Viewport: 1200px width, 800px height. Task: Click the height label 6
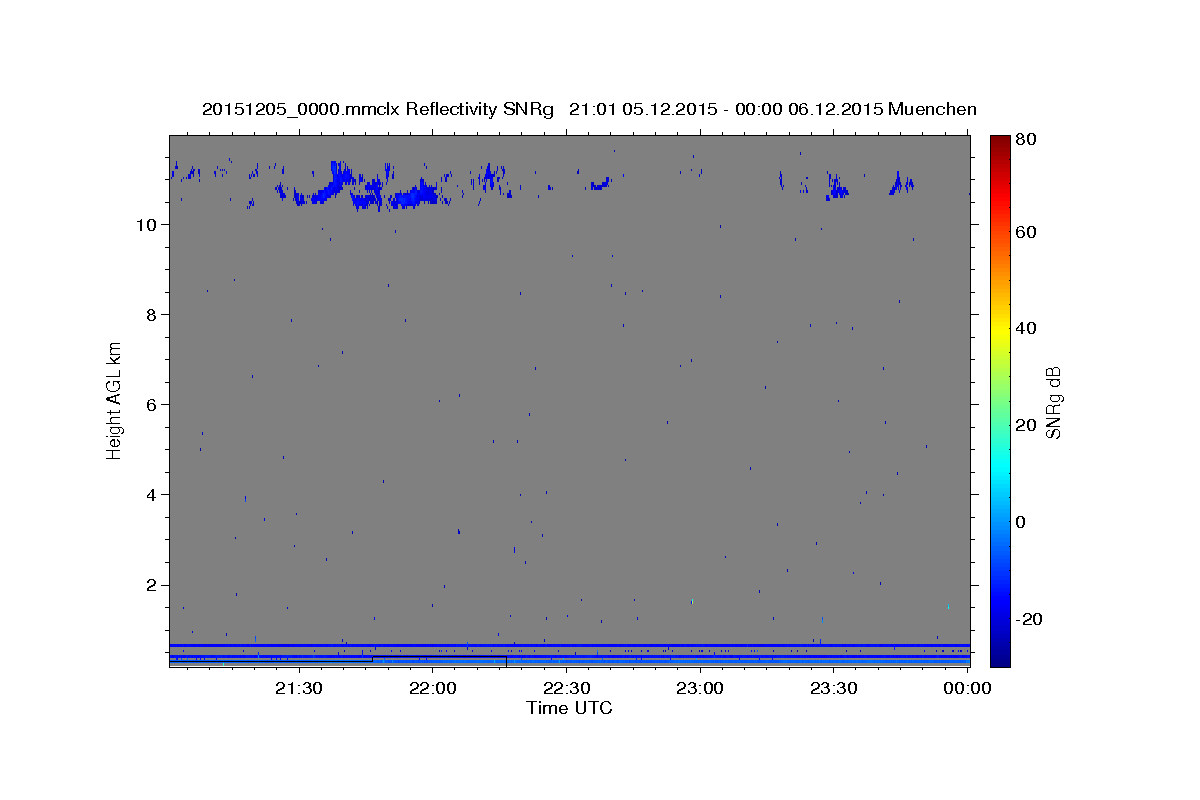point(153,405)
